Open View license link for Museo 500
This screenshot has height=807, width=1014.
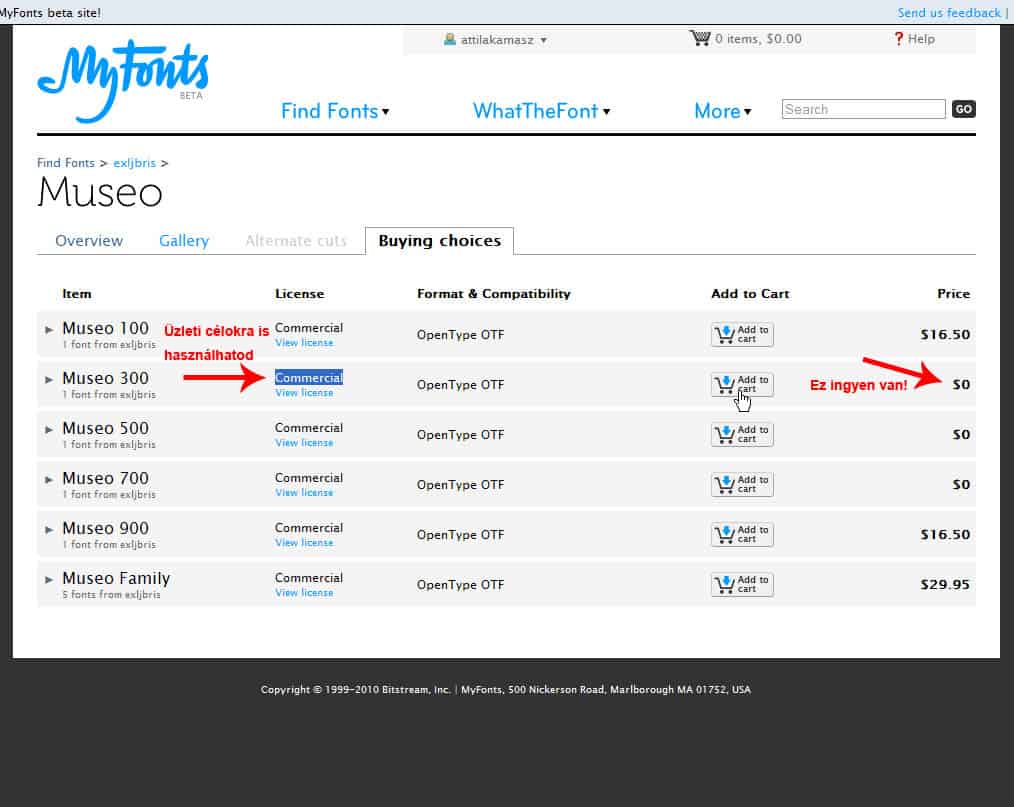(304, 443)
